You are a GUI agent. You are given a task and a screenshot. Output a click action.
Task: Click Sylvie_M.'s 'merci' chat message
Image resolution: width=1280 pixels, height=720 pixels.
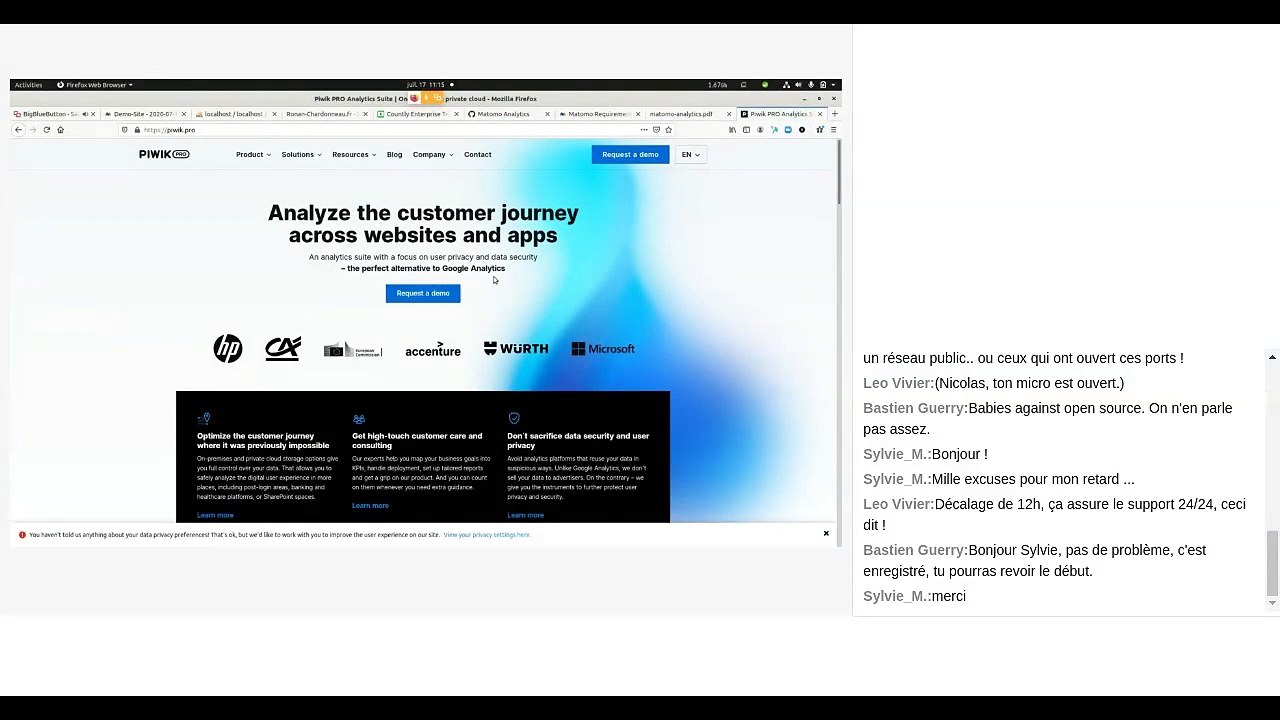point(949,596)
